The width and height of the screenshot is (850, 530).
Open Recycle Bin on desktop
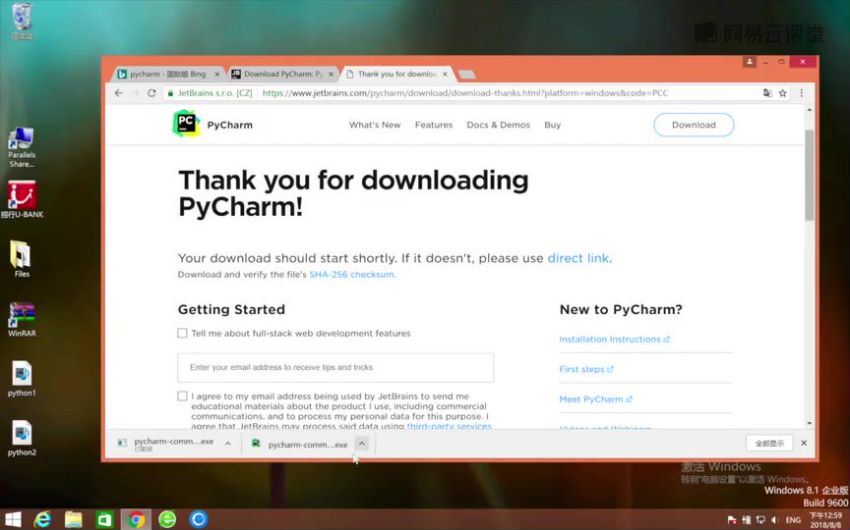click(x=22, y=21)
